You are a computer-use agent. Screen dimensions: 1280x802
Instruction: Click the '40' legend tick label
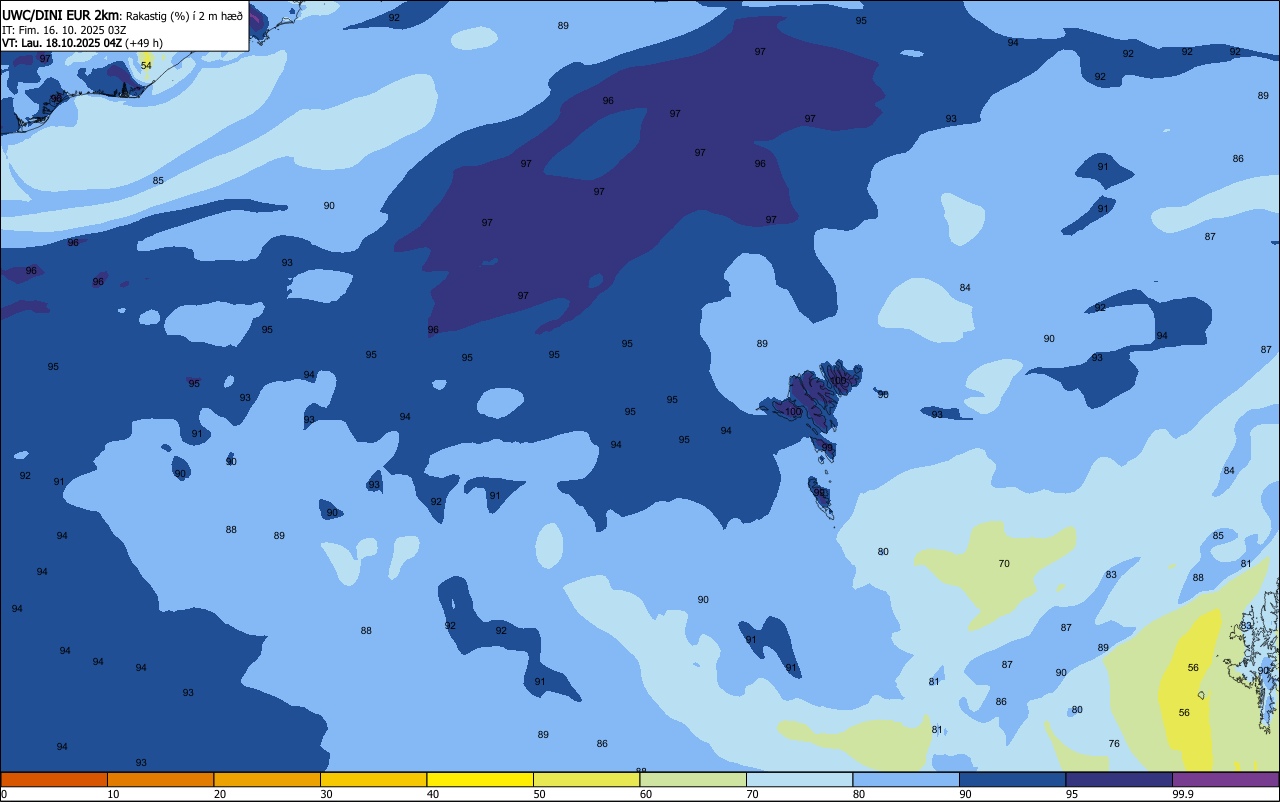pos(433,794)
